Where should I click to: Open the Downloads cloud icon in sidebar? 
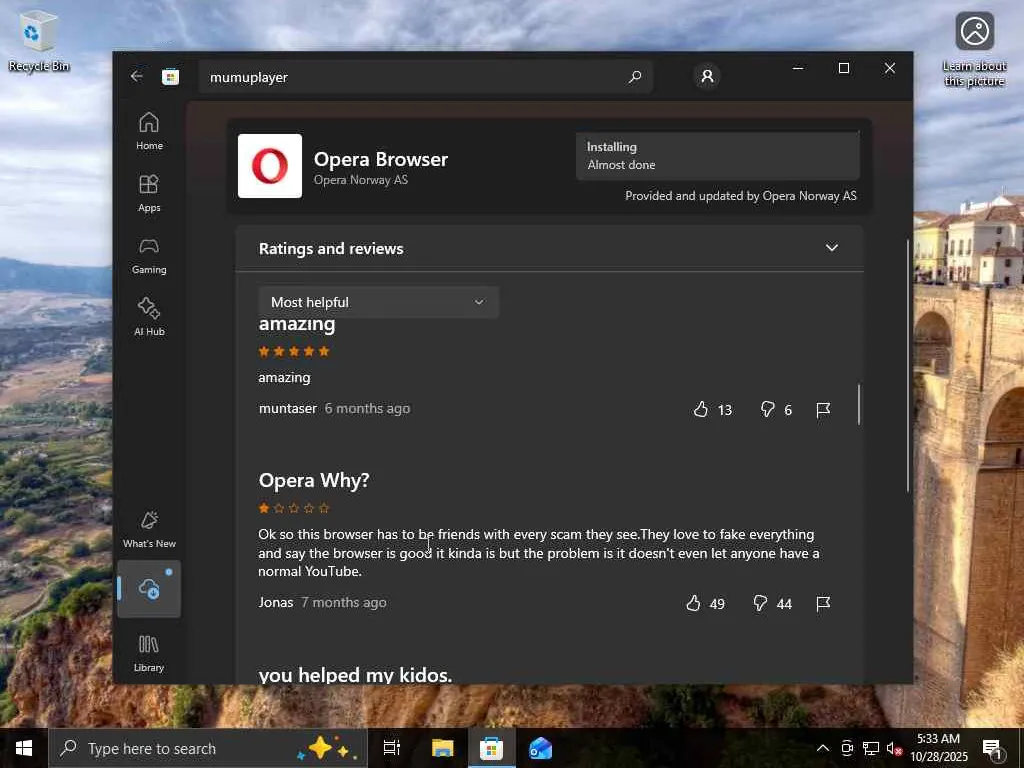coord(149,588)
